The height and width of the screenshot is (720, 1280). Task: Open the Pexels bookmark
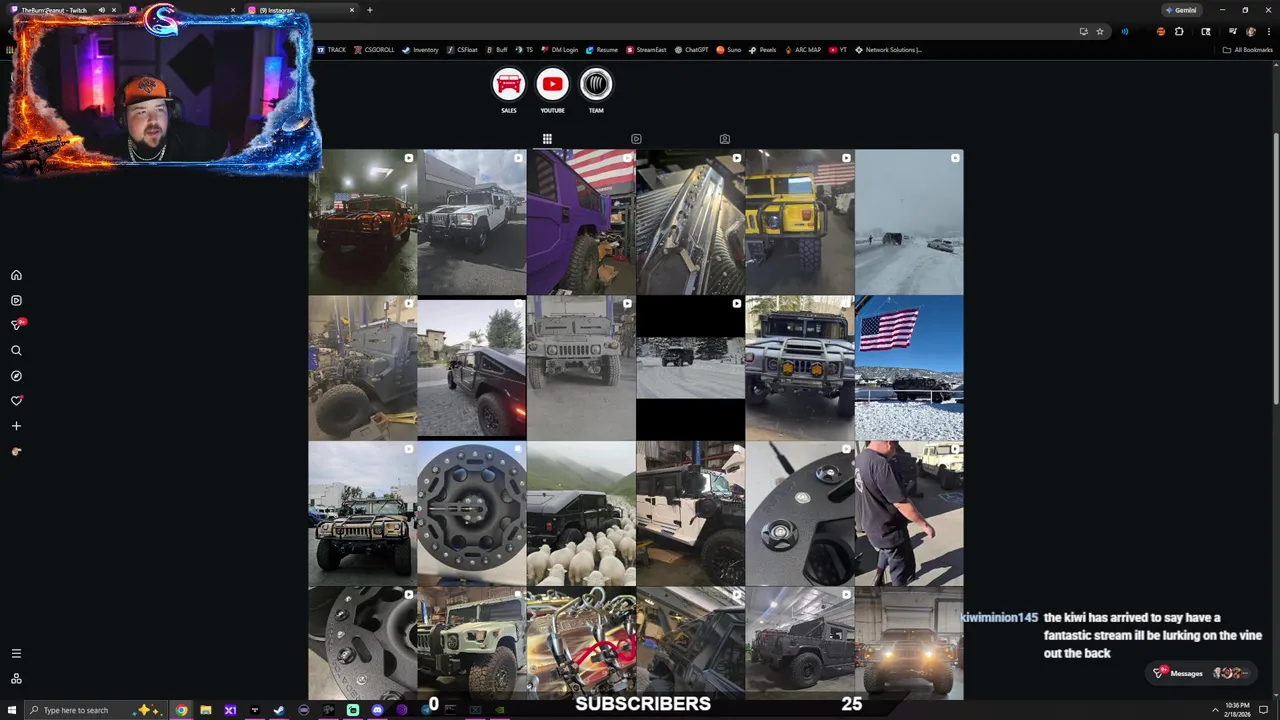pos(762,49)
